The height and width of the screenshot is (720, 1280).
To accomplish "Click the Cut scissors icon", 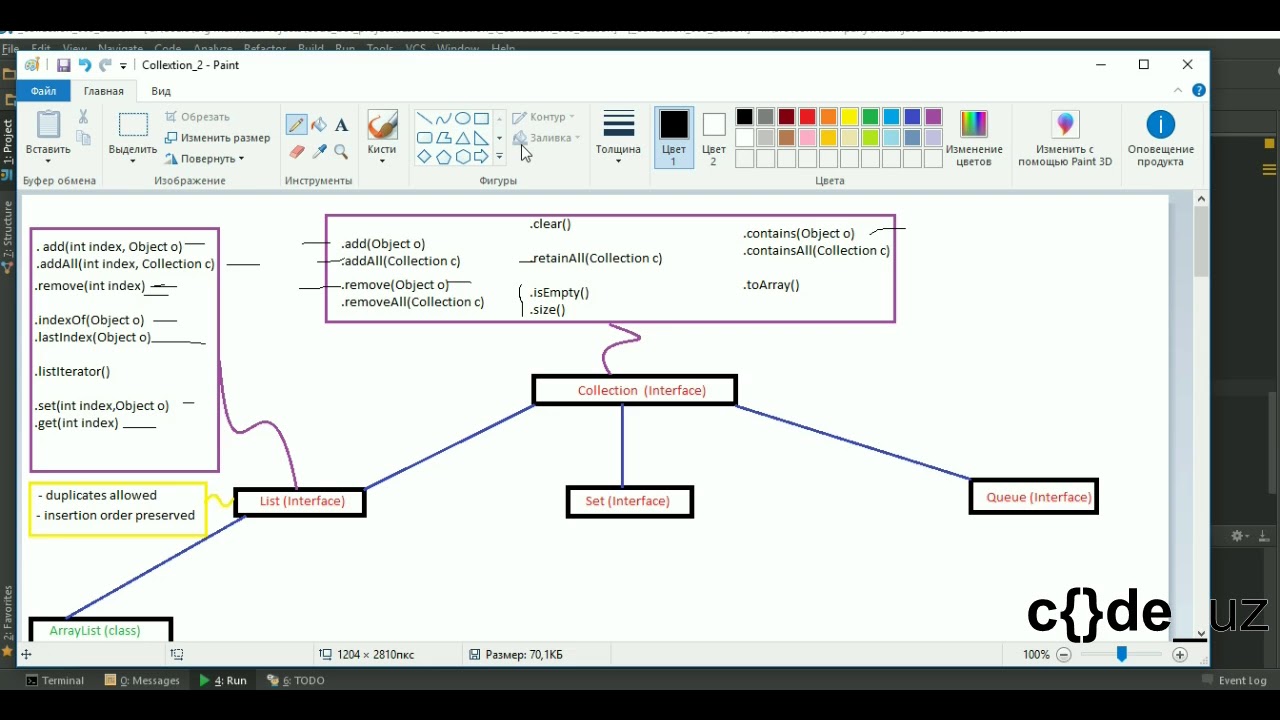I will pos(83,117).
